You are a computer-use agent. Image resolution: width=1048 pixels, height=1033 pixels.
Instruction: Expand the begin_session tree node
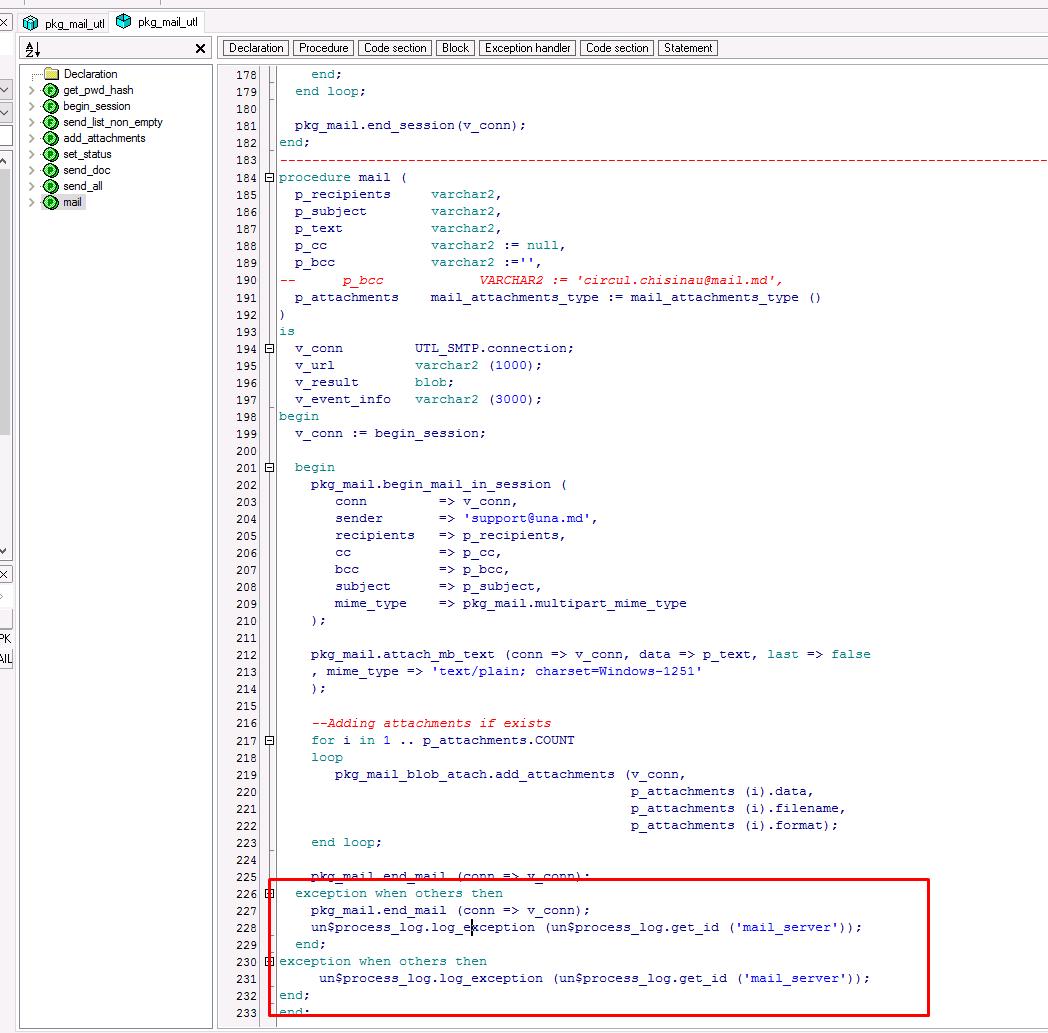(x=31, y=106)
